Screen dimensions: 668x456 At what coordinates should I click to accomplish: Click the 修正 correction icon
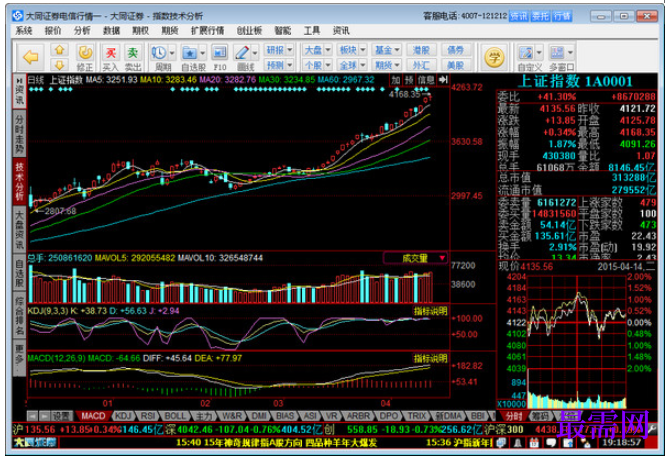point(85,53)
